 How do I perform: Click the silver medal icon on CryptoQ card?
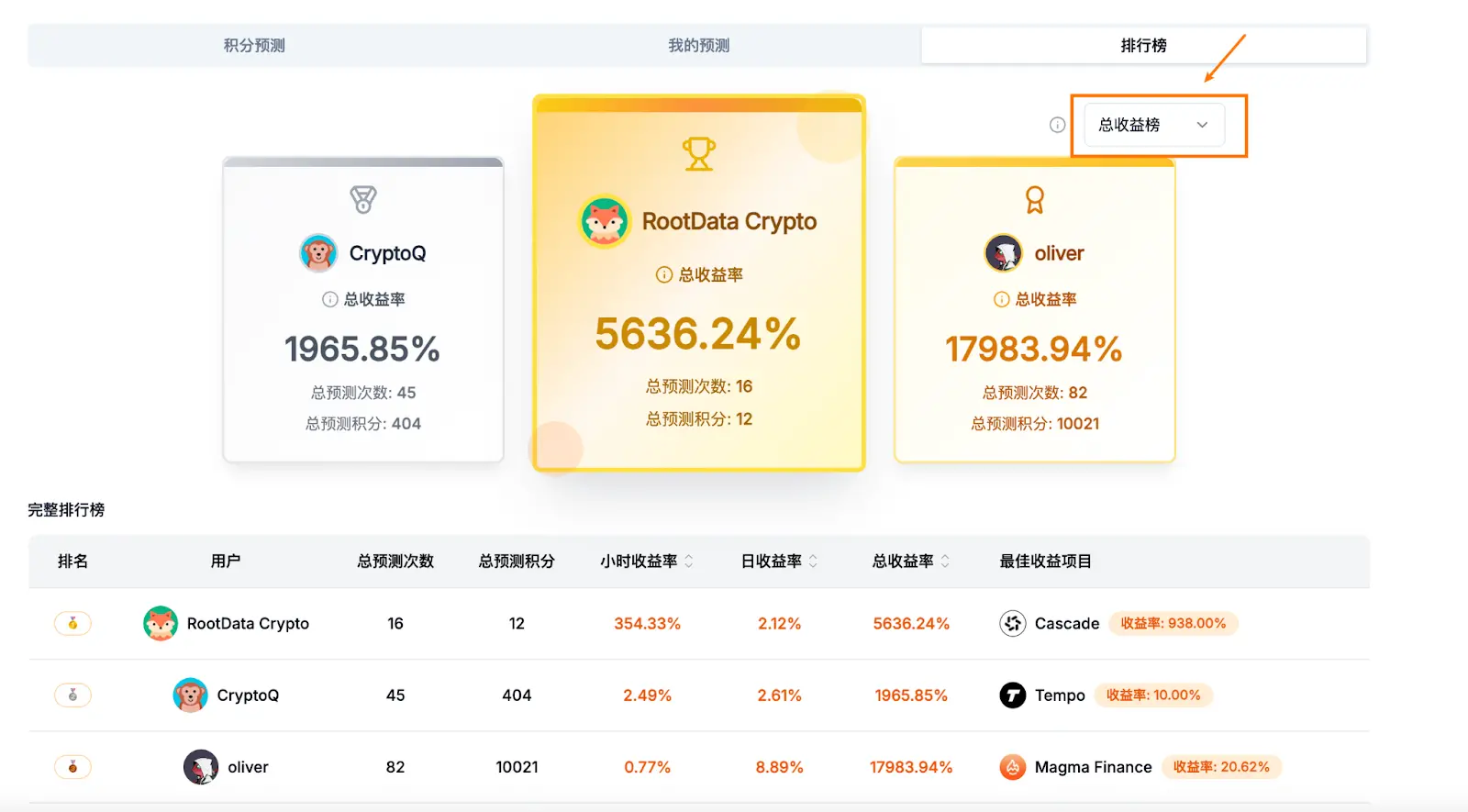click(x=363, y=199)
